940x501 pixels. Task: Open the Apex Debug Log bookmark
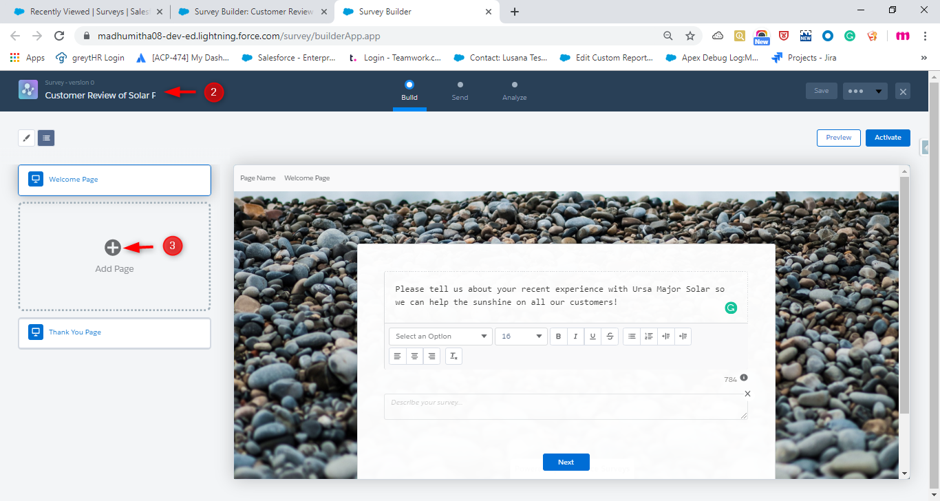pyautogui.click(x=712, y=58)
